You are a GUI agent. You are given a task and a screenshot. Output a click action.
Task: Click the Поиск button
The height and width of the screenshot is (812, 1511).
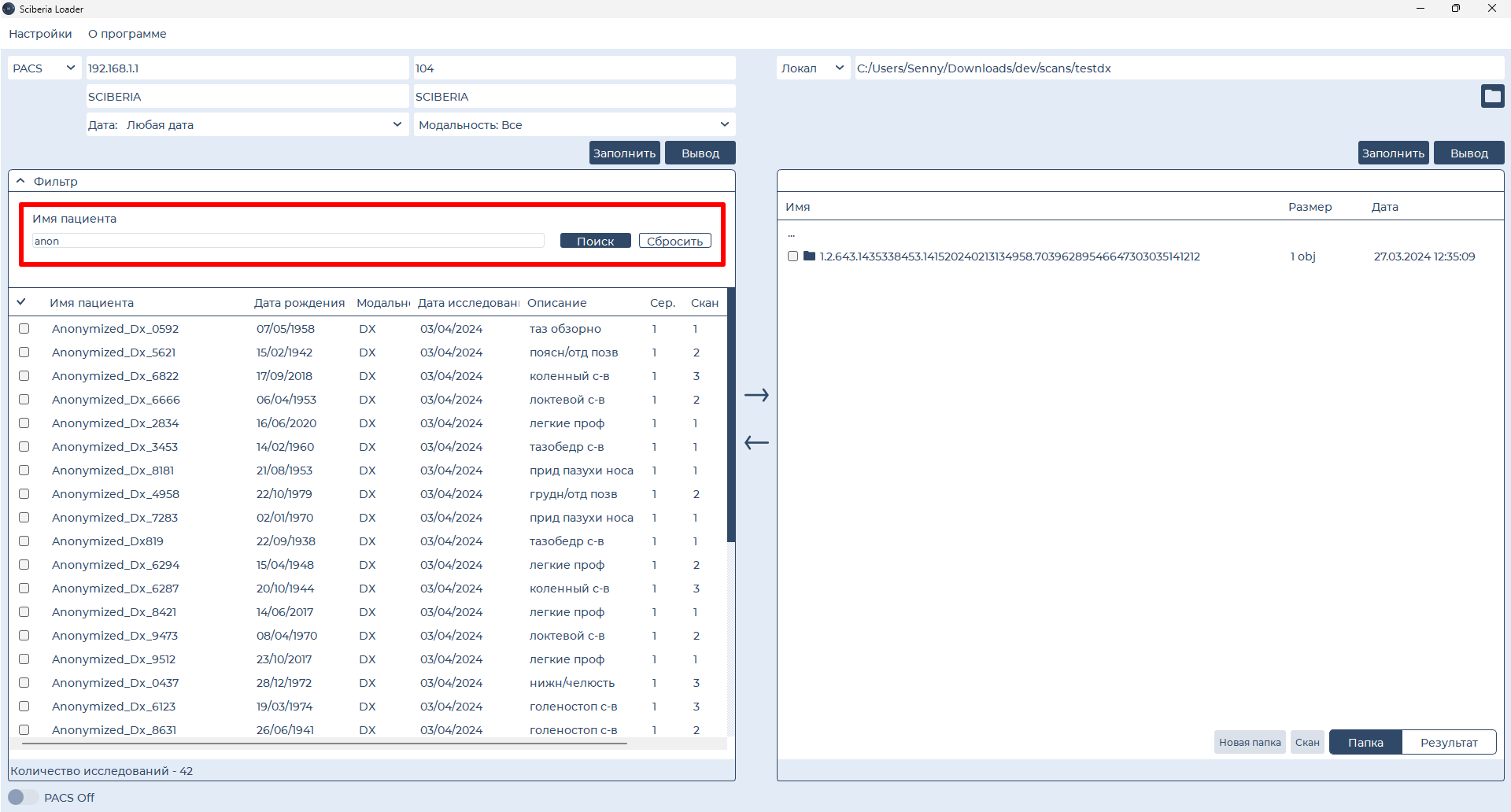[595, 241]
